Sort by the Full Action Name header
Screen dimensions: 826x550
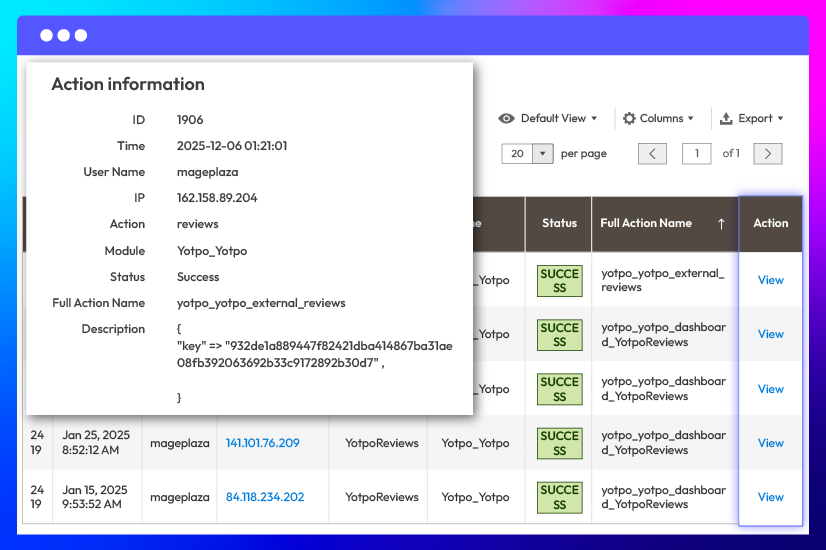pos(665,223)
